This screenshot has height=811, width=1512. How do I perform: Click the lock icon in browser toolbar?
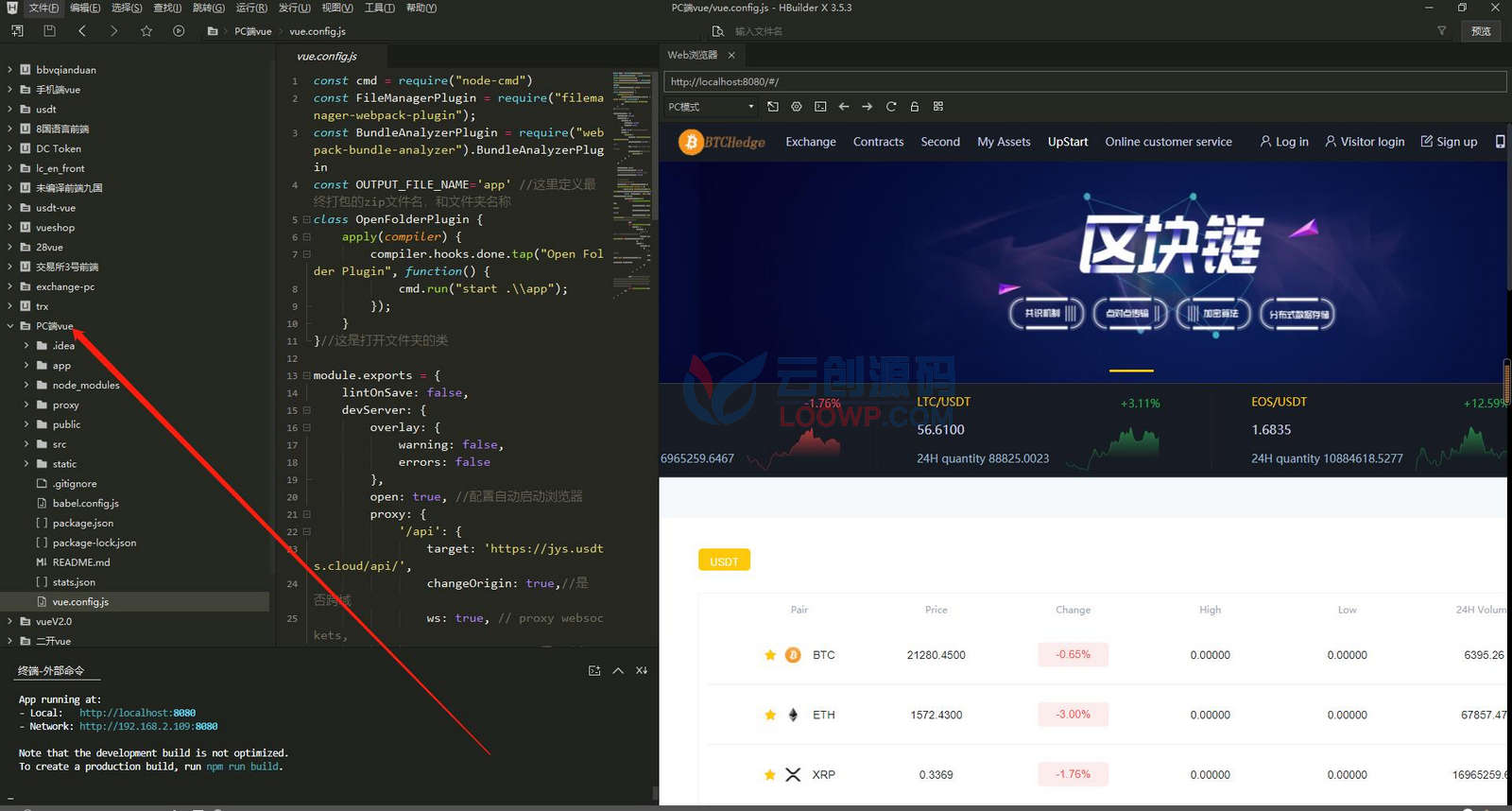click(x=915, y=107)
